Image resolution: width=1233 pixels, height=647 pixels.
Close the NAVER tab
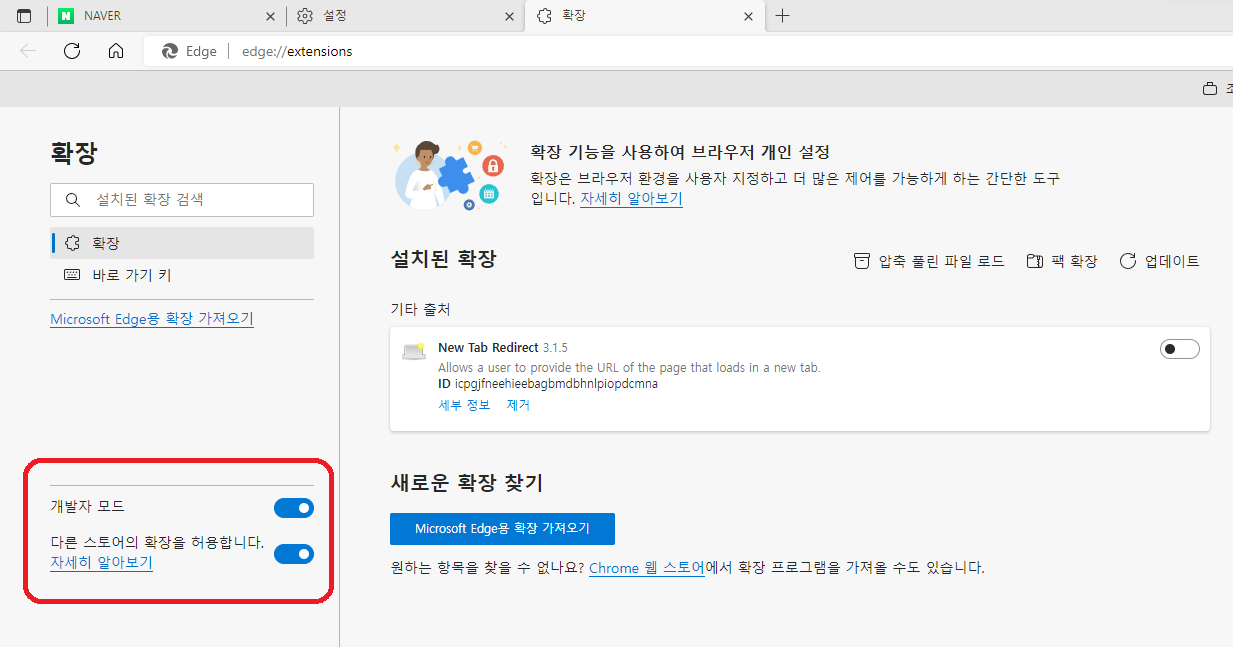(x=270, y=16)
